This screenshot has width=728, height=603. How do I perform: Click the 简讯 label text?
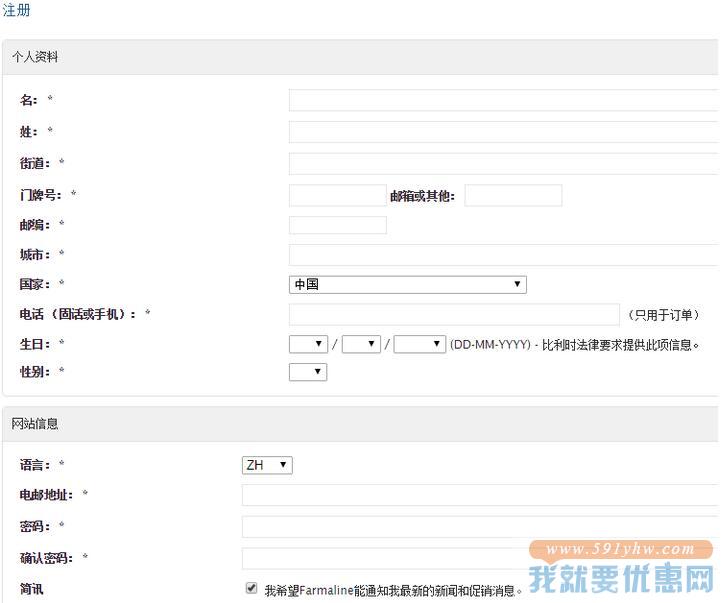click(x=32, y=590)
